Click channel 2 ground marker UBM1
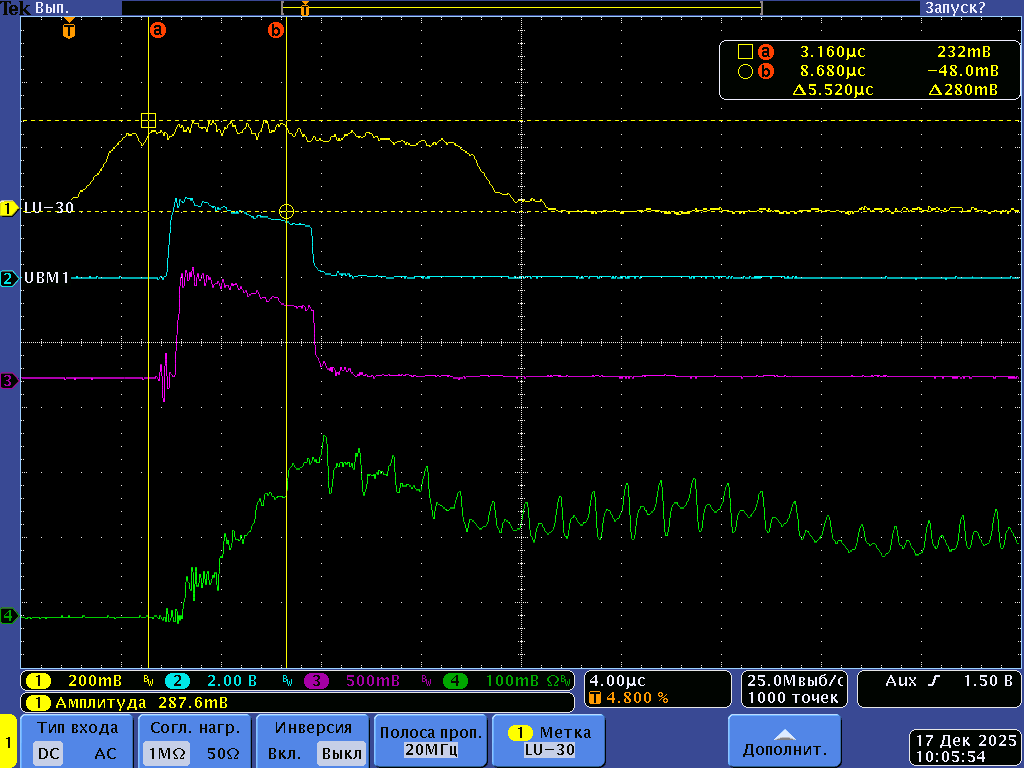Screen dimensions: 1024x768 tap(9, 278)
